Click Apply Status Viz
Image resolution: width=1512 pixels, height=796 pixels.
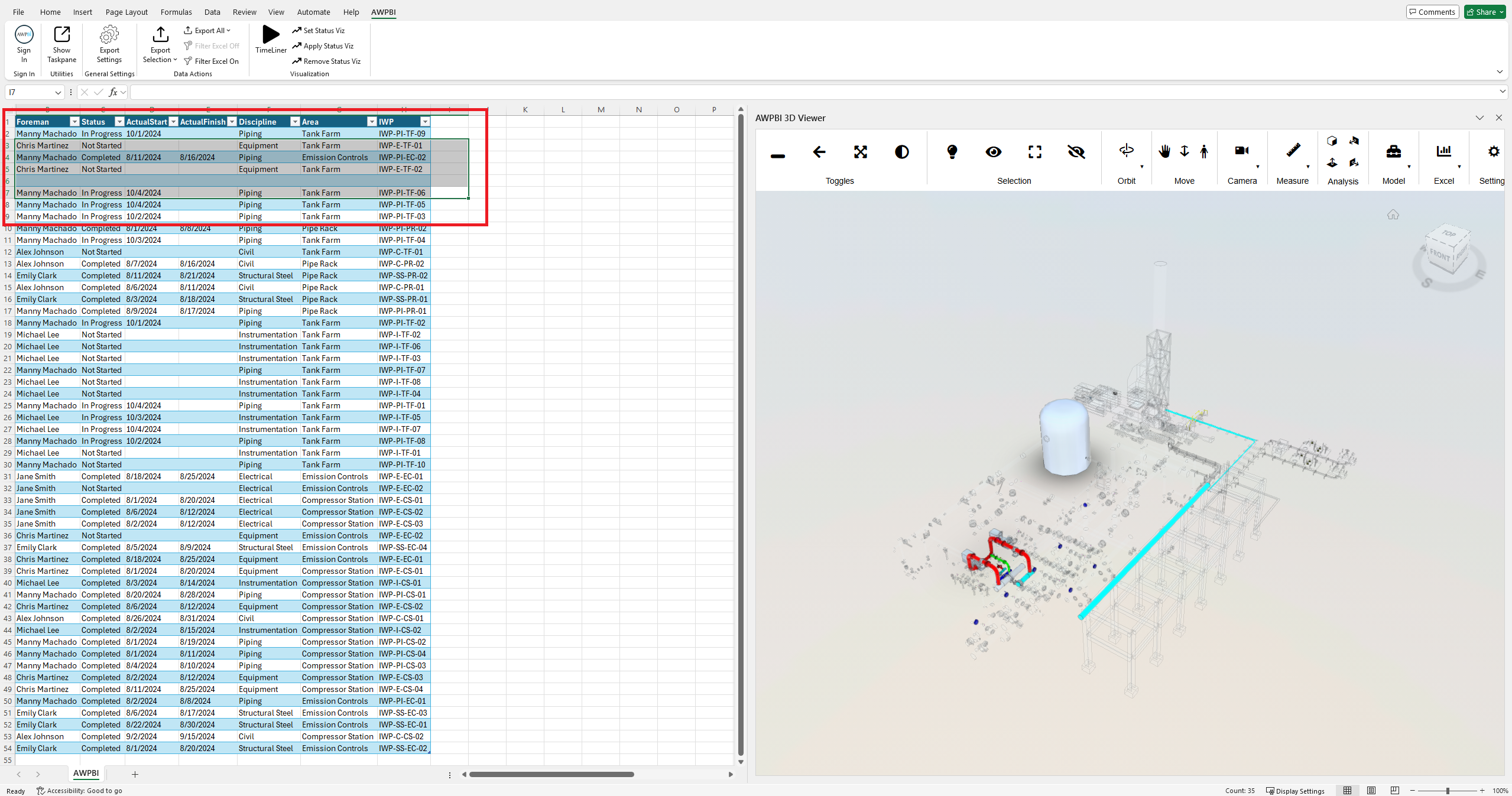(x=323, y=46)
